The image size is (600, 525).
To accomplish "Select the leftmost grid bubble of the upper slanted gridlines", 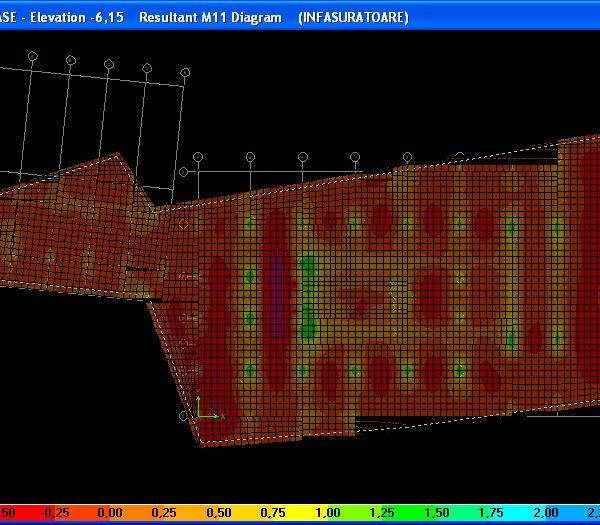I will point(32,57).
